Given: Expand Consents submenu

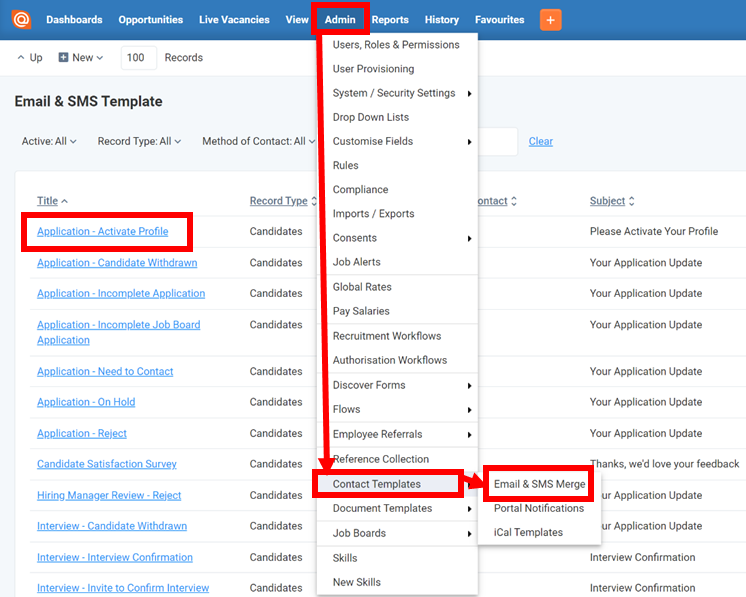Looking at the screenshot, I should point(469,238).
